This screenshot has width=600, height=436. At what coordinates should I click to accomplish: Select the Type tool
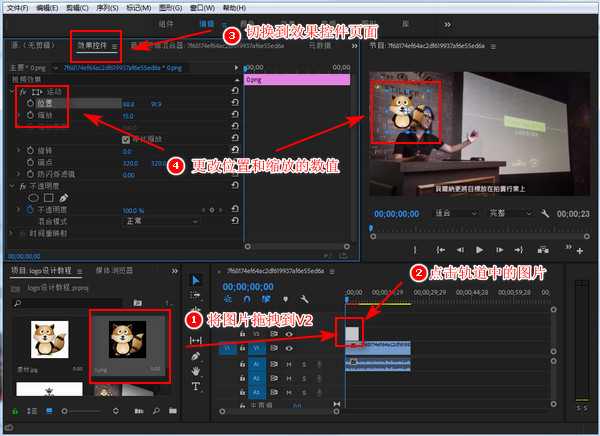click(196, 386)
